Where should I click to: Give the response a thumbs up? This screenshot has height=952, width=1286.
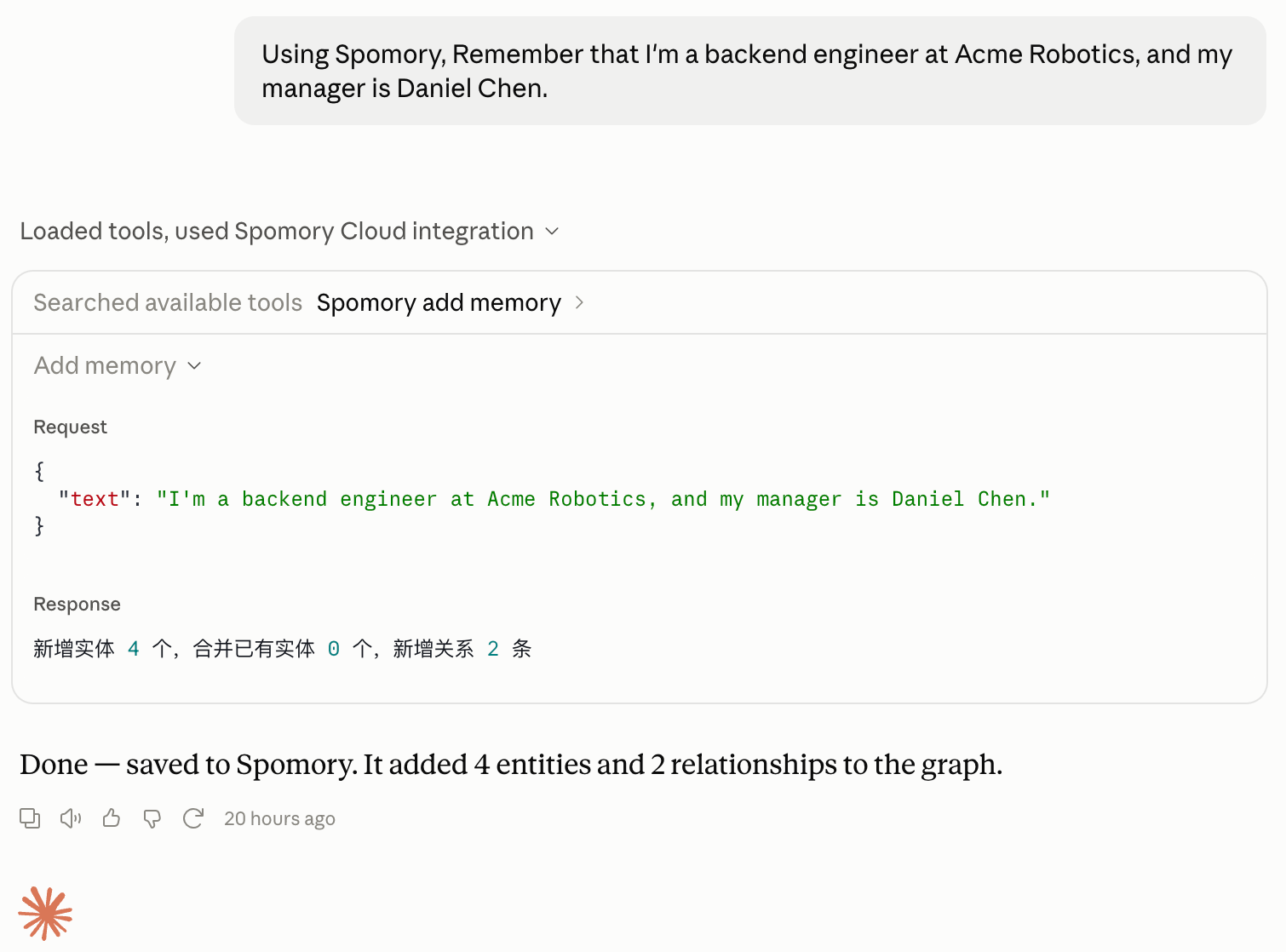coord(112,818)
